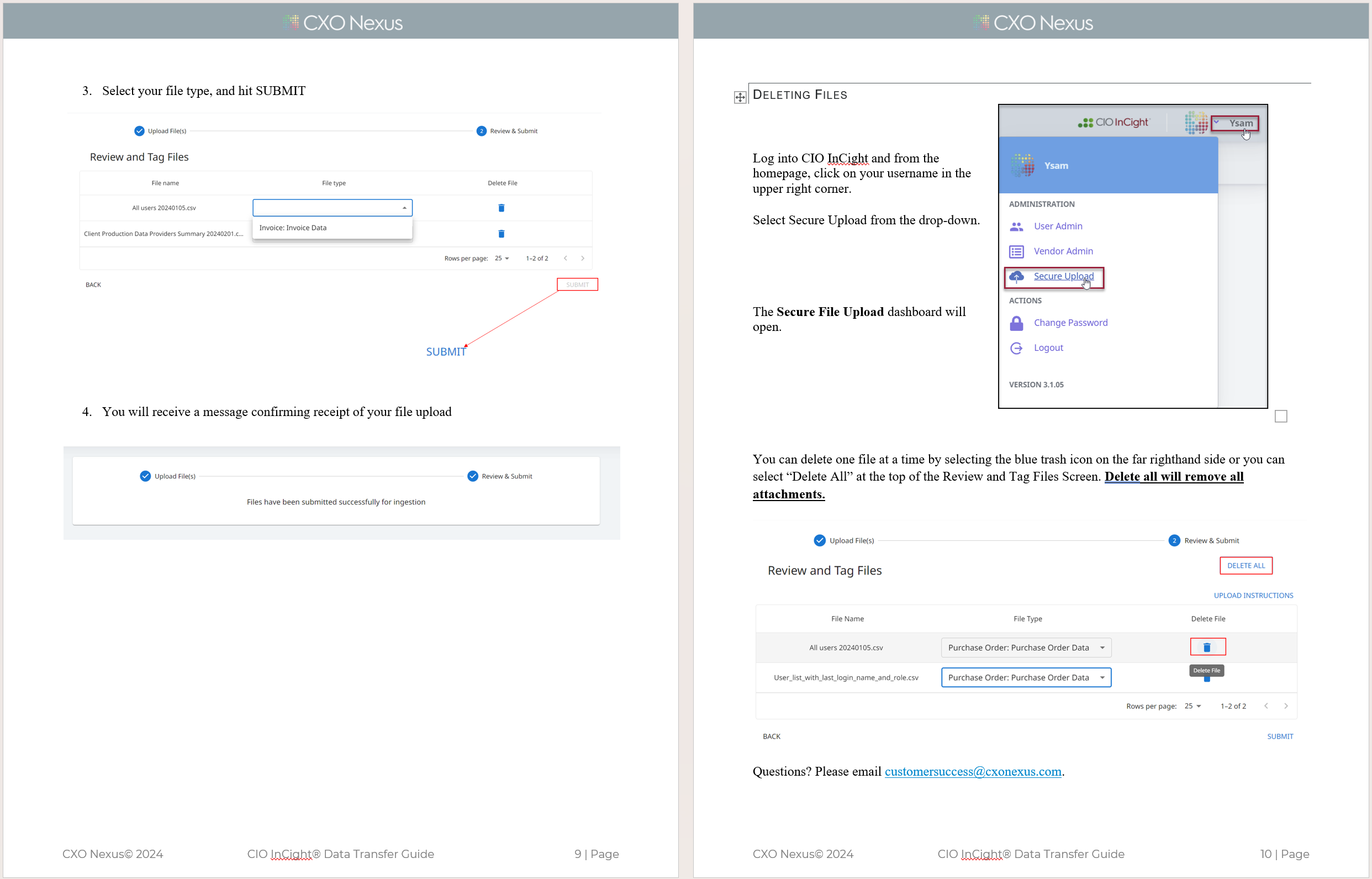This screenshot has width=1372, height=879.
Task: Click the small empty square below the menu screenshot
Action: [1281, 417]
